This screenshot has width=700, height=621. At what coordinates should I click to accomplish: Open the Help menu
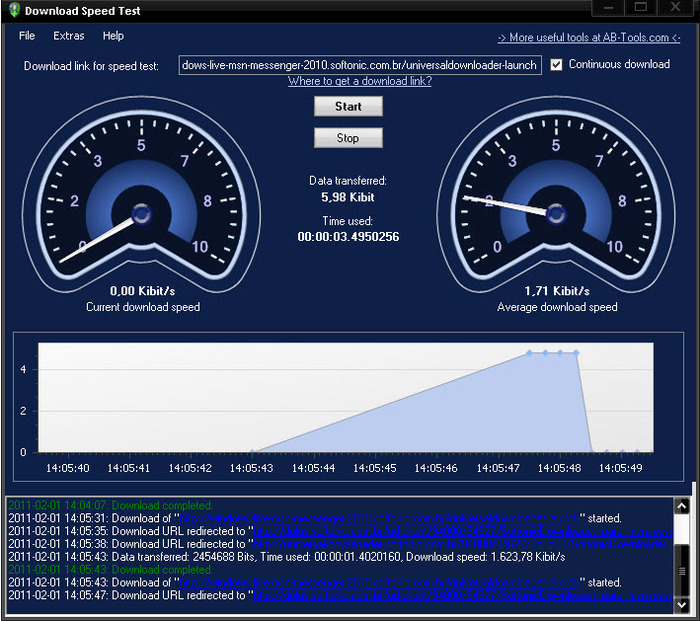click(x=113, y=36)
